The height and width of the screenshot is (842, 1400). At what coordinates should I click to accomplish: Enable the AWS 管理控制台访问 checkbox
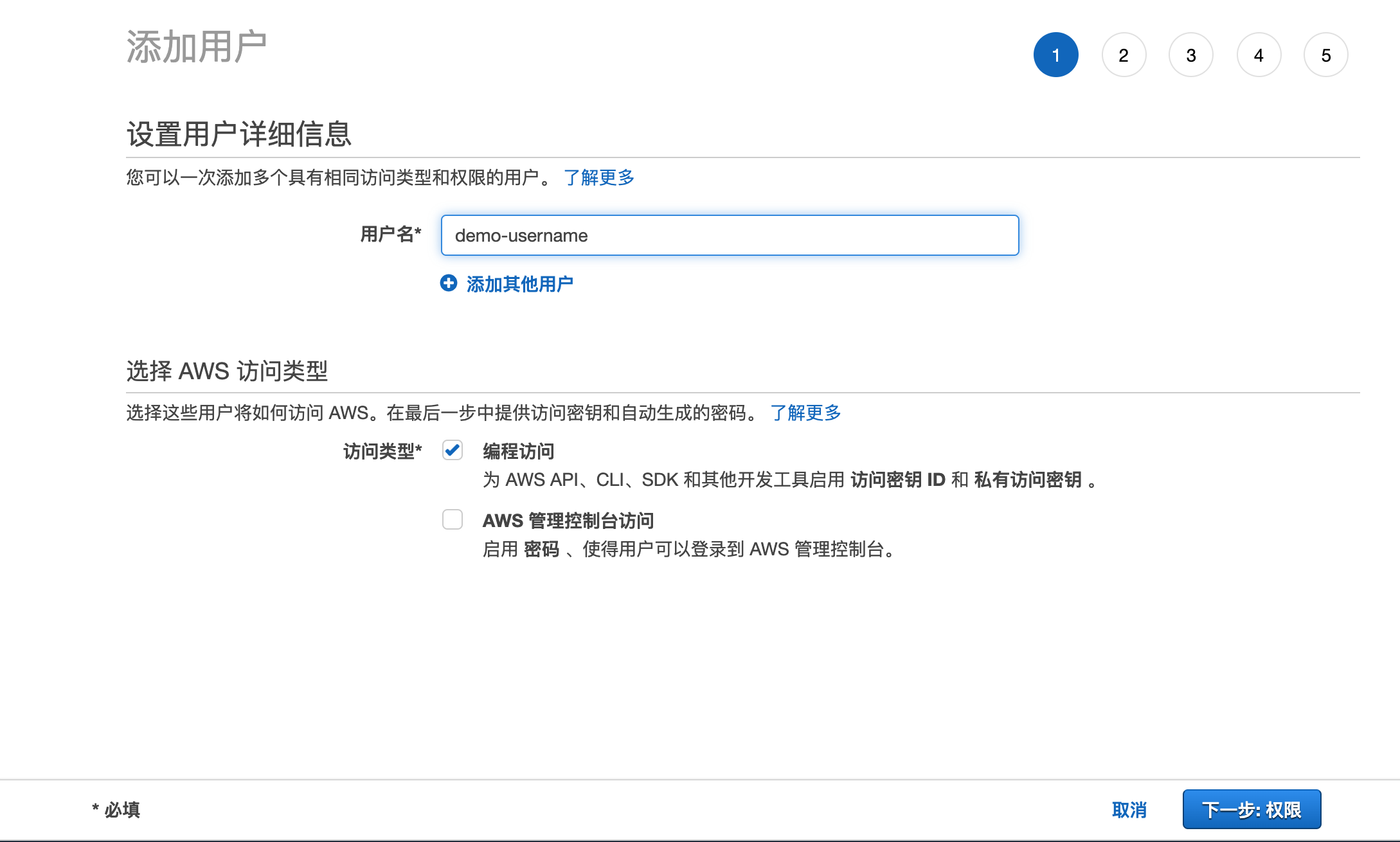tap(453, 519)
